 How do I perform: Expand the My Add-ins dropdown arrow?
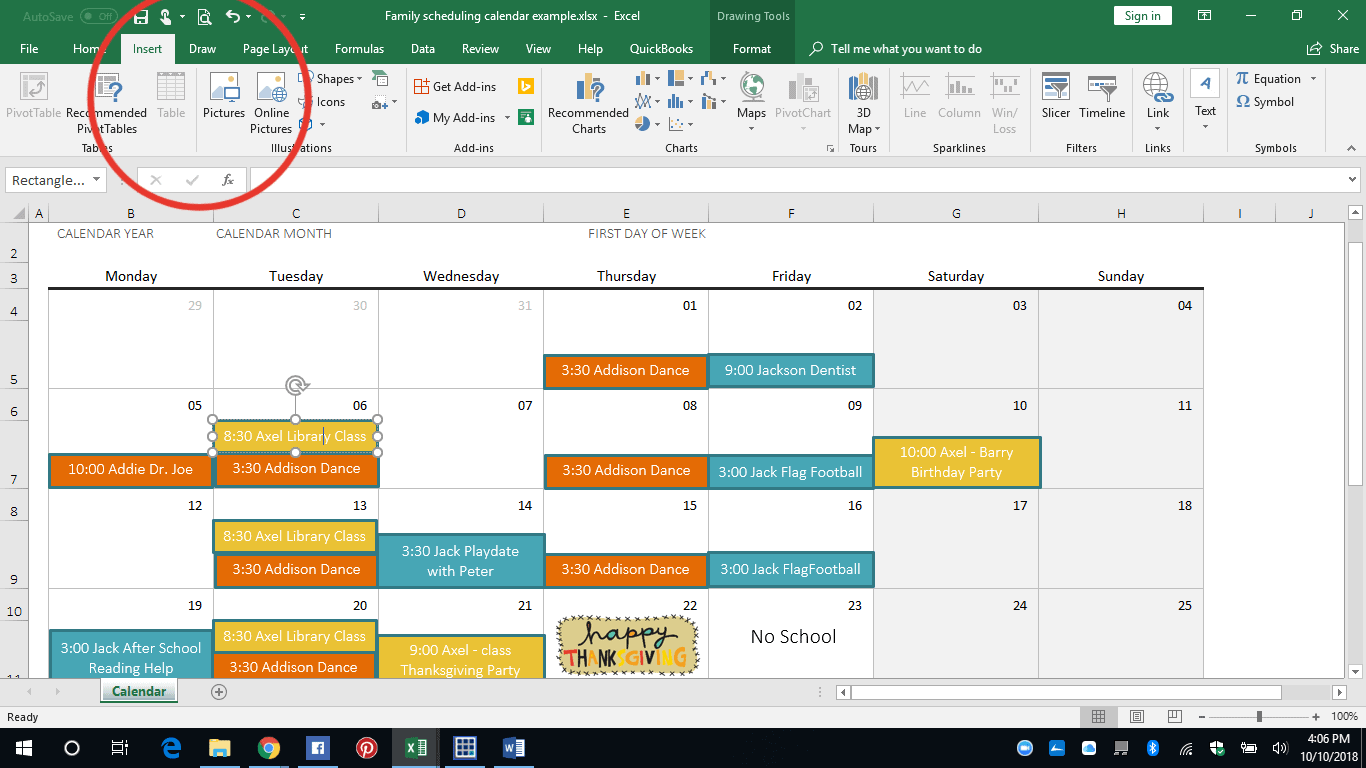click(x=507, y=118)
